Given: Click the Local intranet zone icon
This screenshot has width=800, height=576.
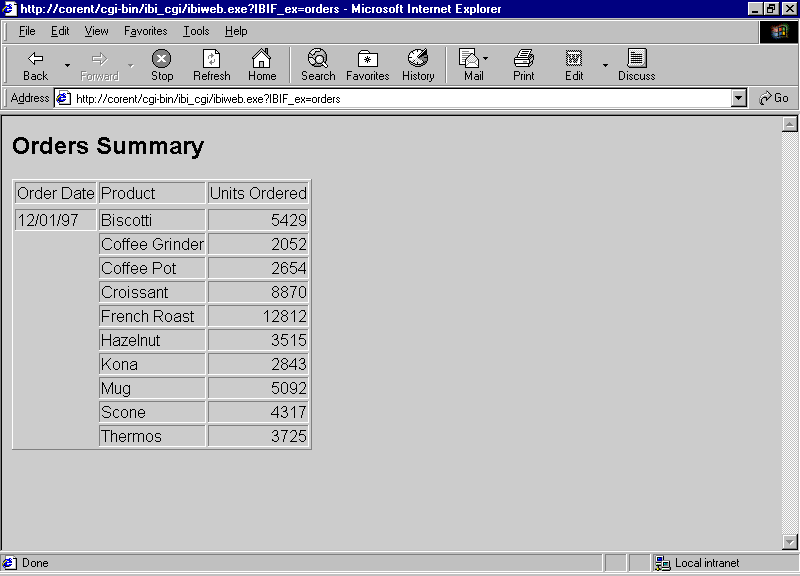Looking at the screenshot, I should tap(662, 563).
